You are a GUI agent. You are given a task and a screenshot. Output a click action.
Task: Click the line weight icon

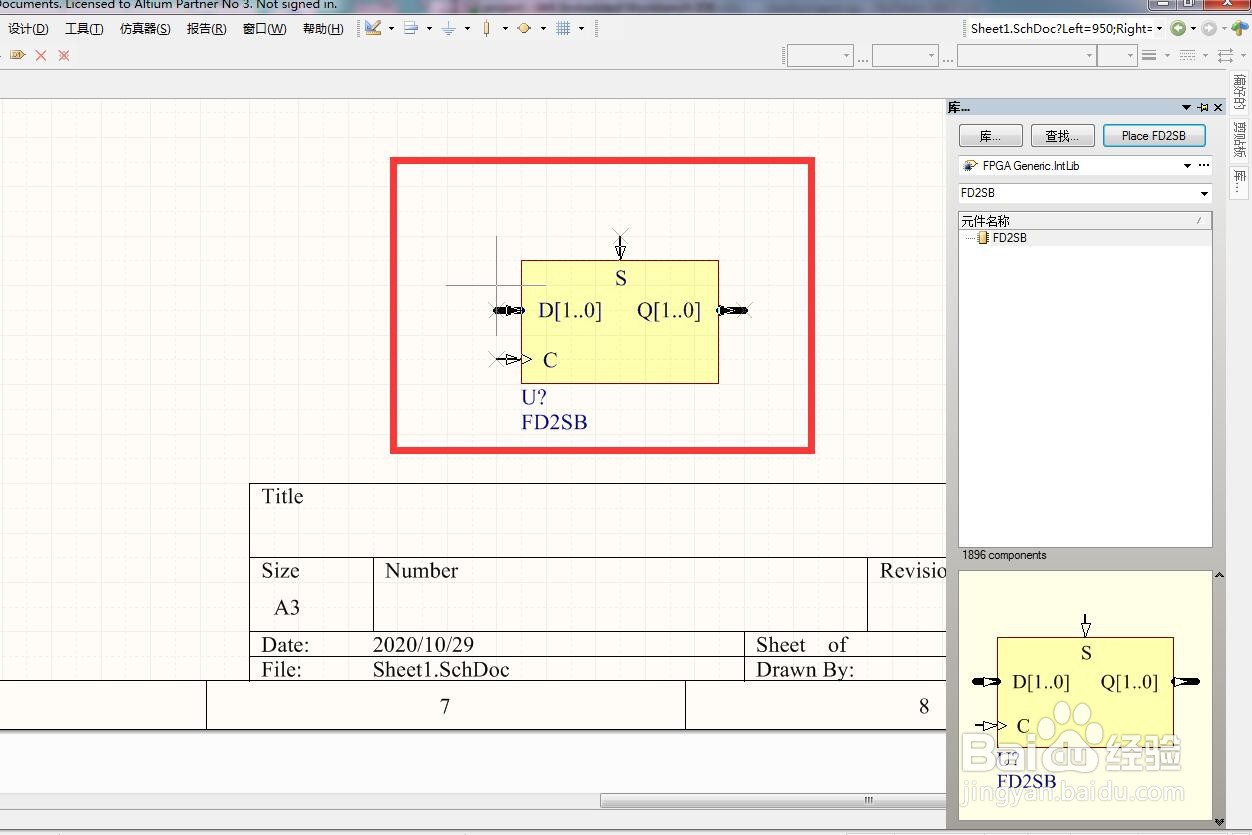pyautogui.click(x=1150, y=56)
